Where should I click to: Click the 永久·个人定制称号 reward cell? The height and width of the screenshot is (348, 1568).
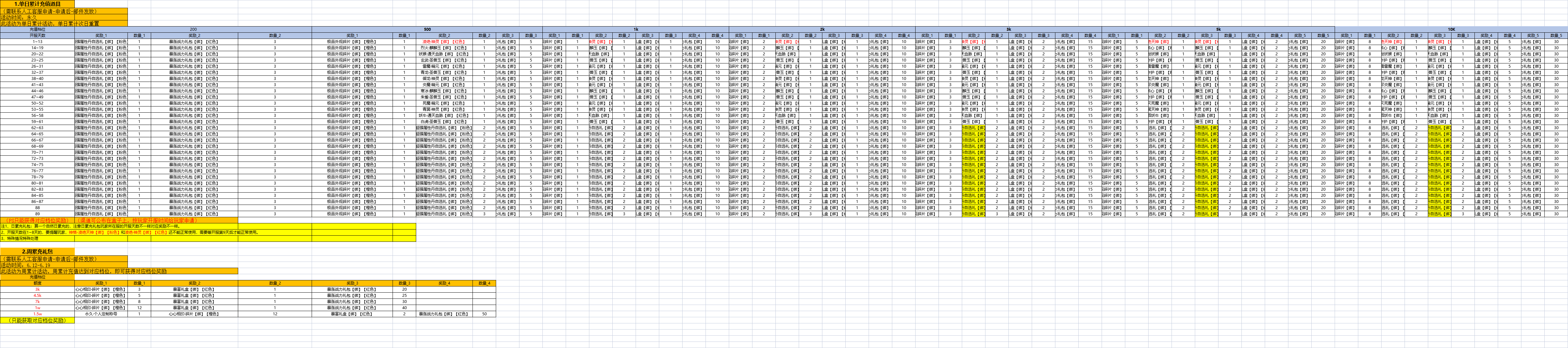pos(101,314)
